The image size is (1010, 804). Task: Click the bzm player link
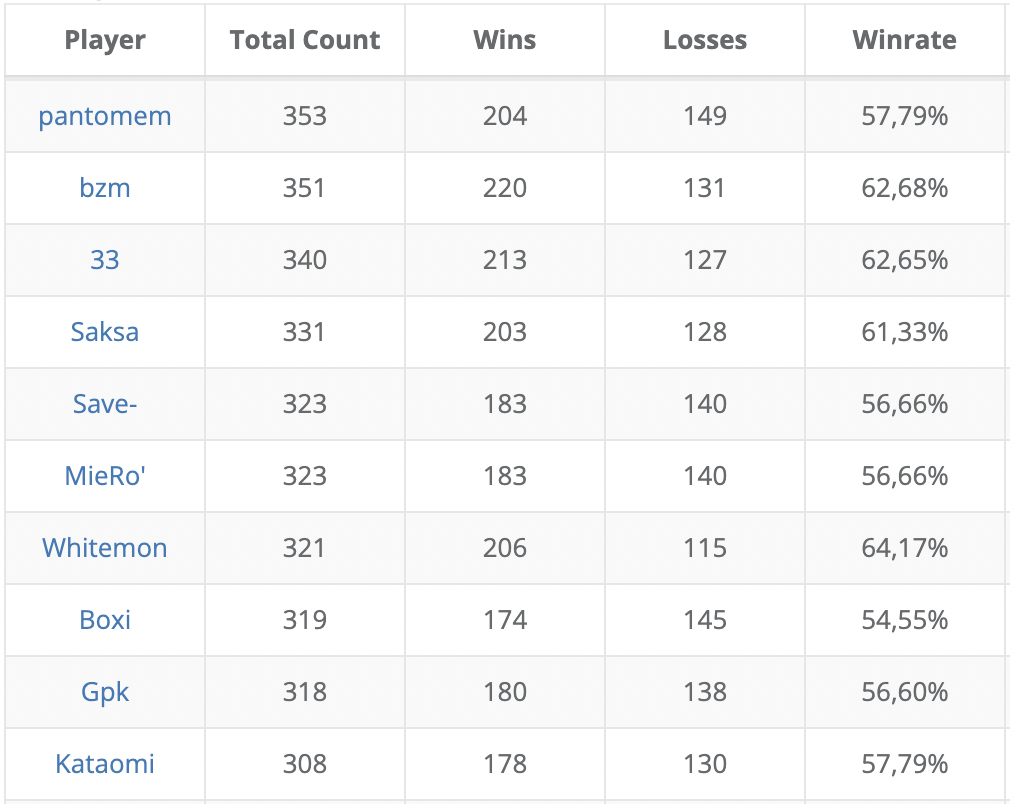(105, 188)
